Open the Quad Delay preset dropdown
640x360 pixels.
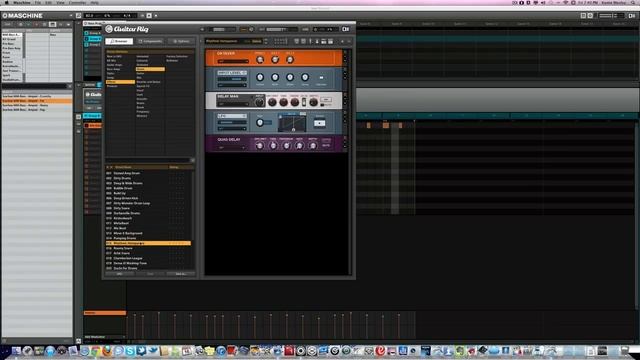[232, 147]
